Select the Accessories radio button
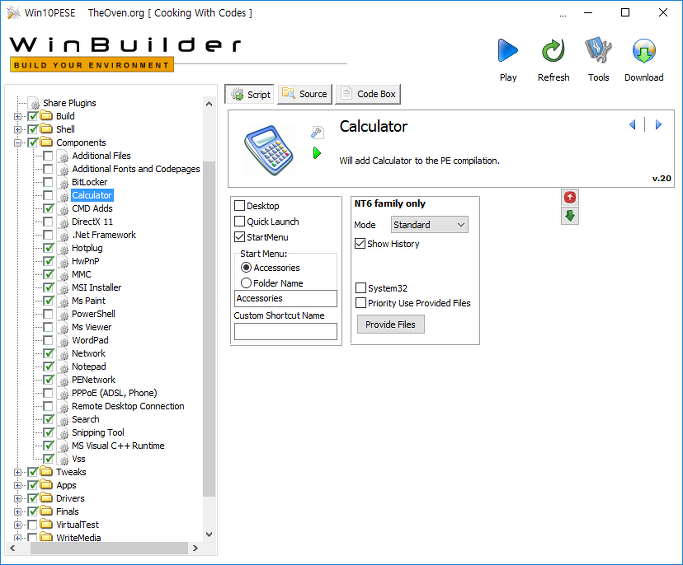683x565 pixels. (246, 267)
